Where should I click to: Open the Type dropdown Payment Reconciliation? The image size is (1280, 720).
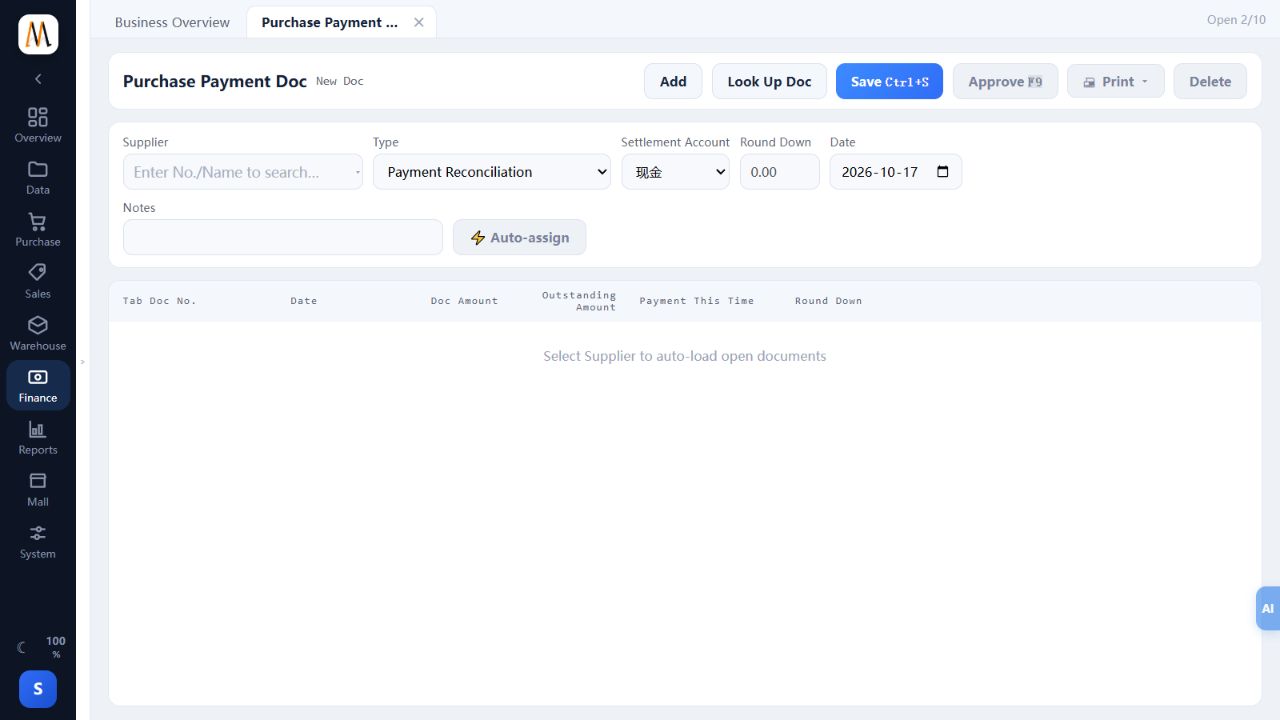[492, 172]
